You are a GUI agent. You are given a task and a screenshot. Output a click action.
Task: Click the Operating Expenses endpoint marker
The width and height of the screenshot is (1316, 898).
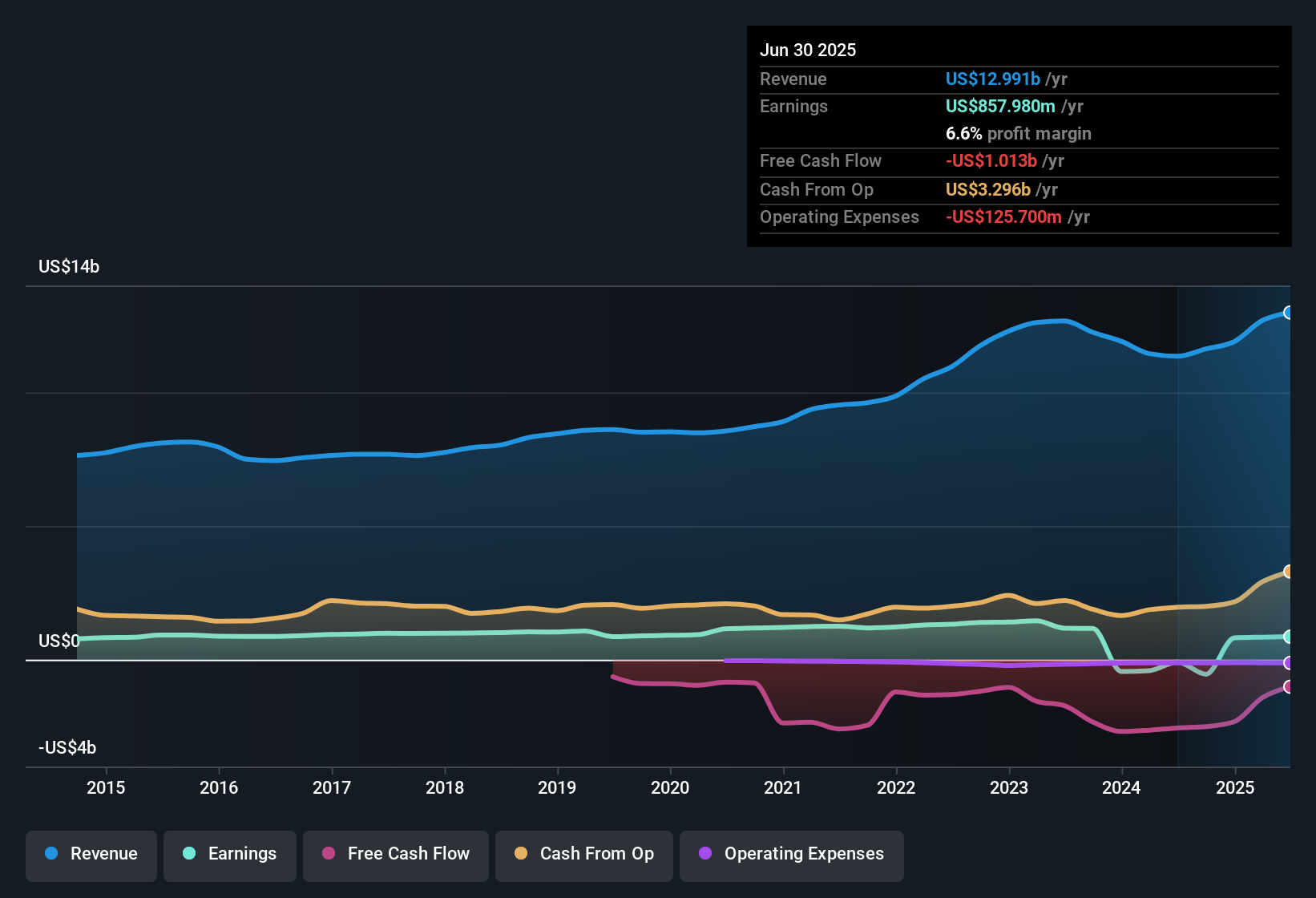click(1289, 663)
